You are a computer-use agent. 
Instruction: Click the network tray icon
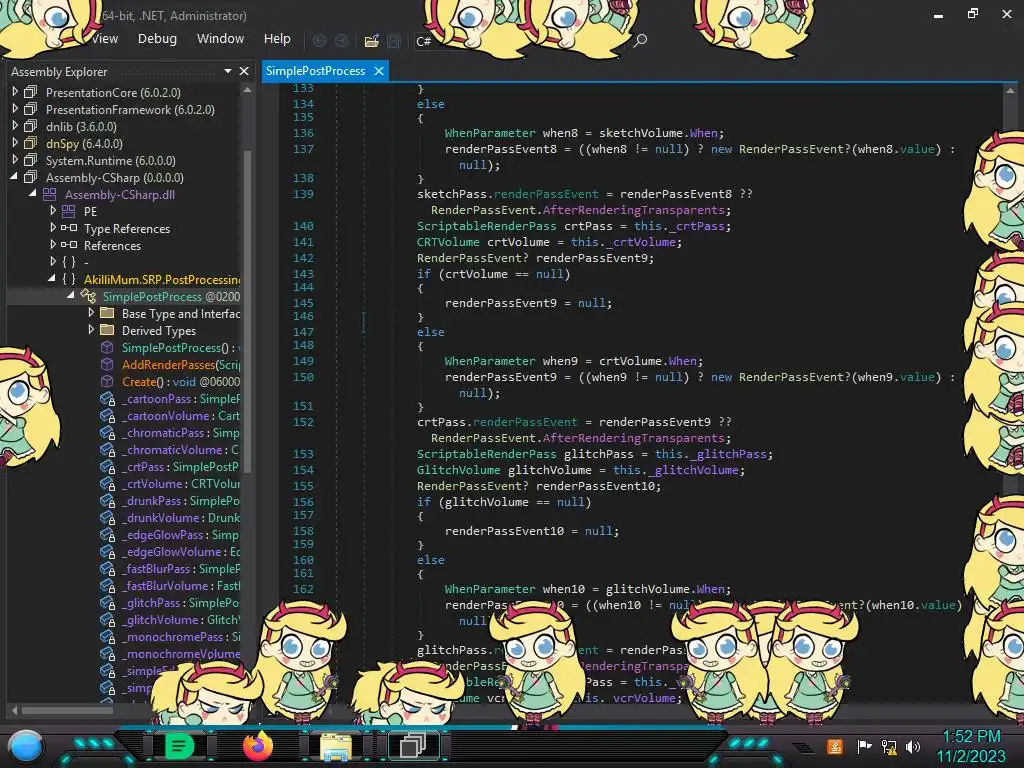click(889, 746)
